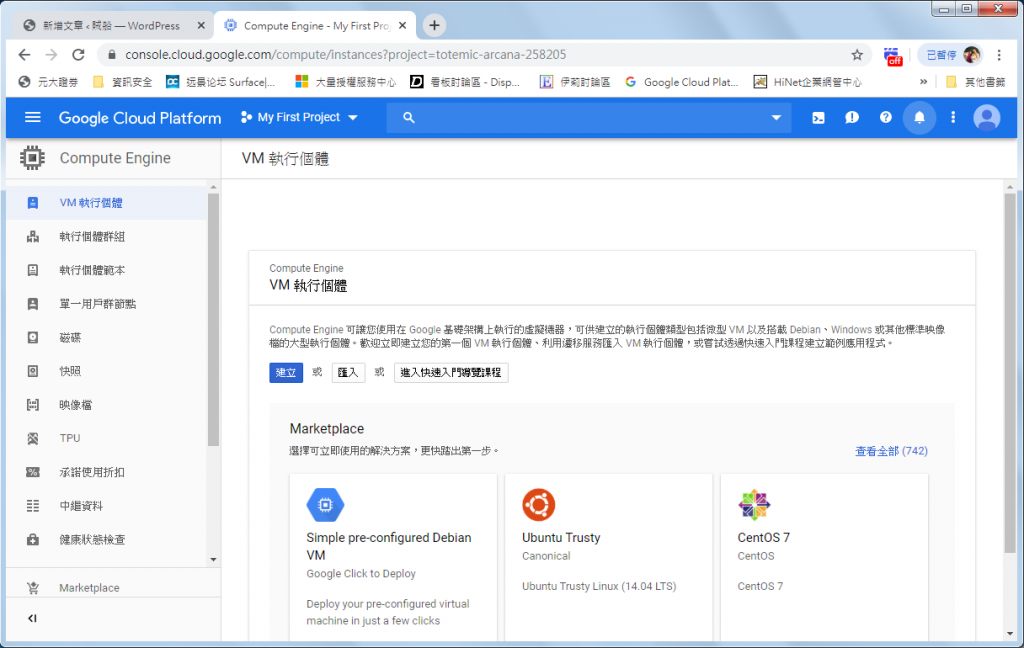
Task: Open a new browser tab
Action: point(434,25)
